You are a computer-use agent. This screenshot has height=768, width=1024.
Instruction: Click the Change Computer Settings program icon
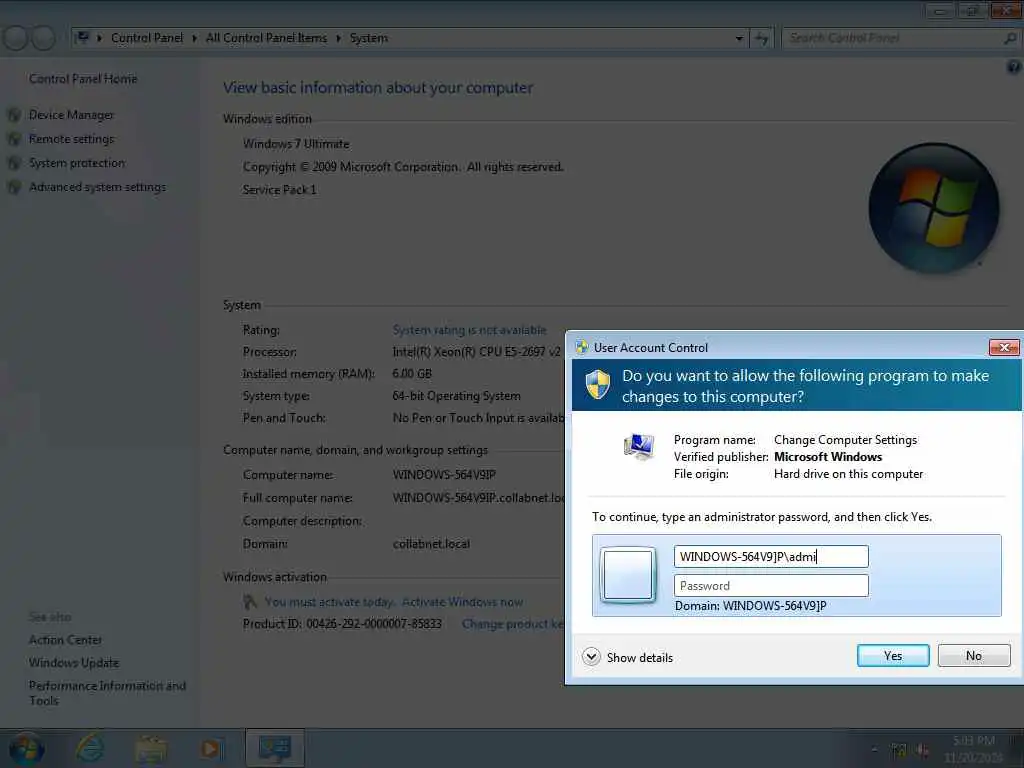[639, 447]
